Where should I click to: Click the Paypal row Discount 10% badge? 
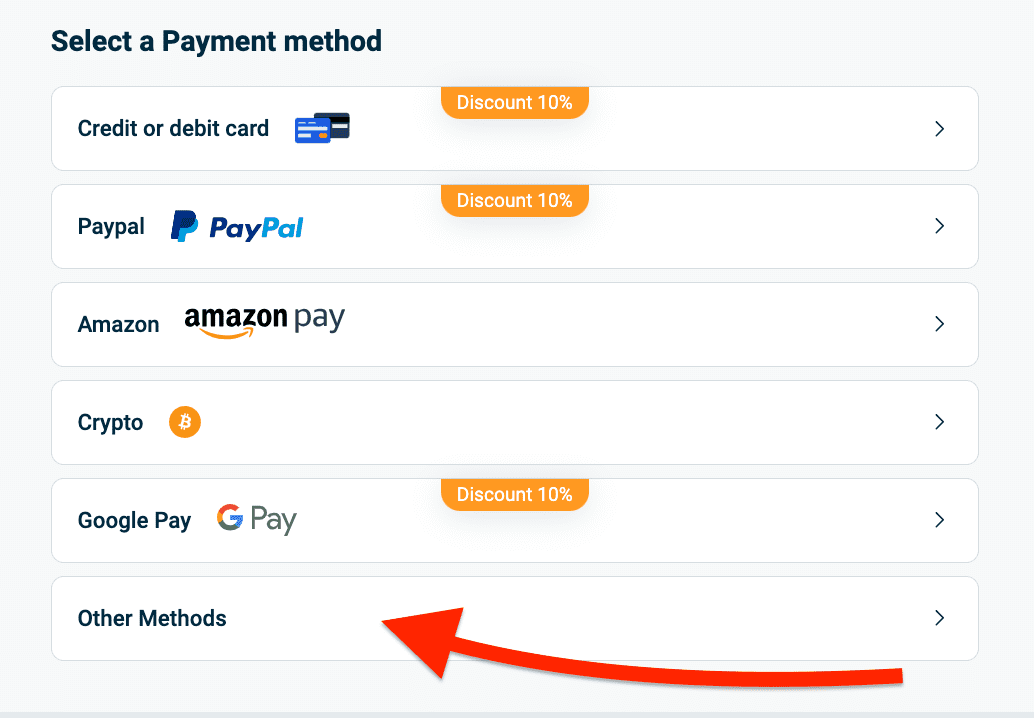[514, 200]
